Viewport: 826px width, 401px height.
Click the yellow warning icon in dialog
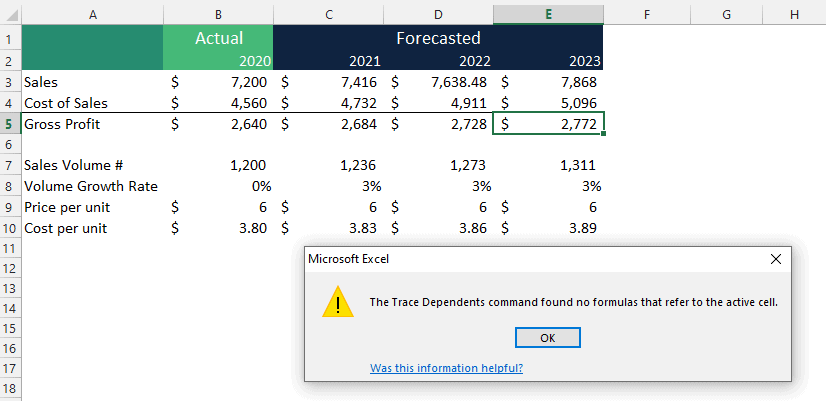point(338,302)
